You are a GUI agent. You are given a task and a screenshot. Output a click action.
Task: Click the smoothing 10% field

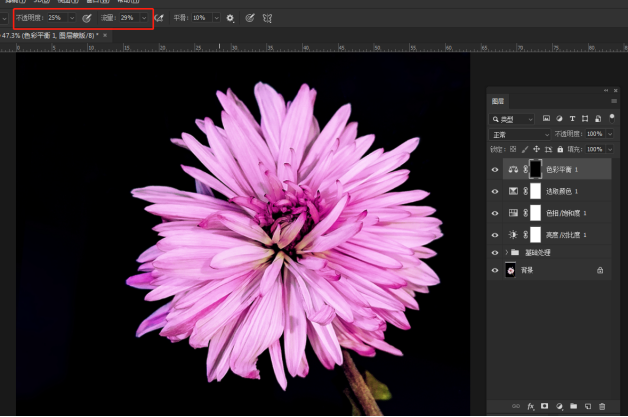(201, 18)
